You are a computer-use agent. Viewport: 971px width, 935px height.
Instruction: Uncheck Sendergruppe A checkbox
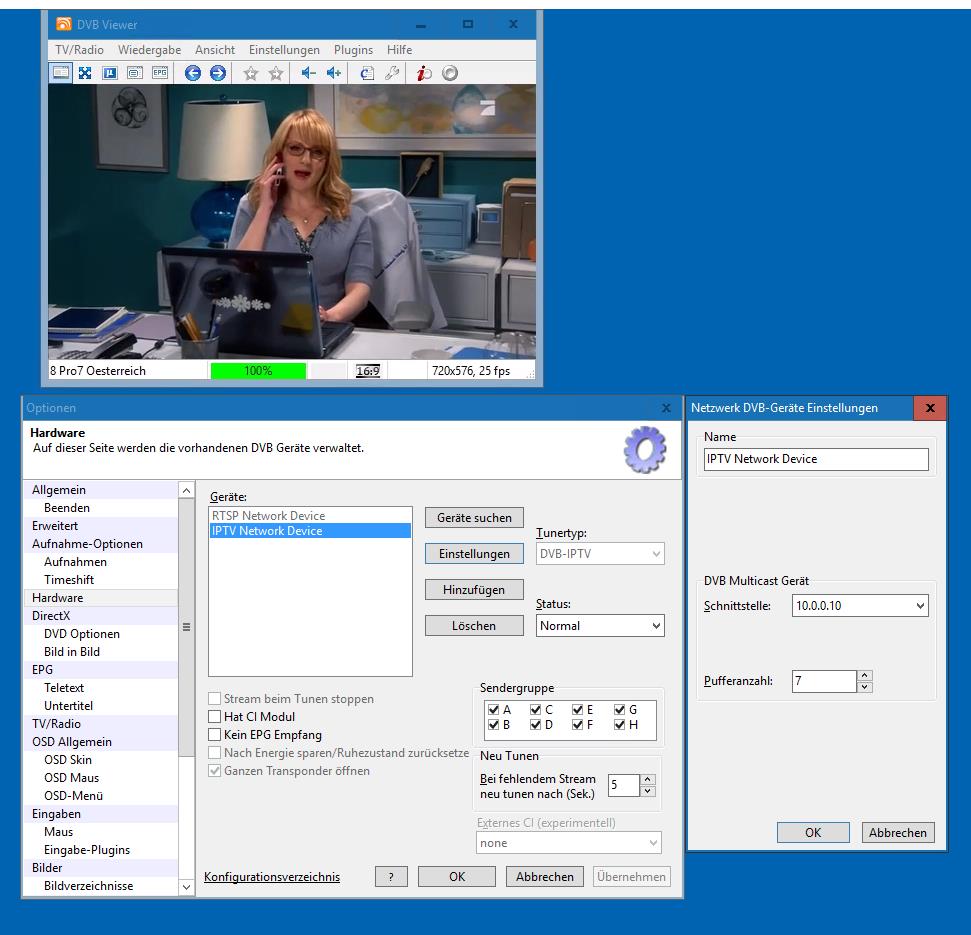pyautogui.click(x=494, y=710)
